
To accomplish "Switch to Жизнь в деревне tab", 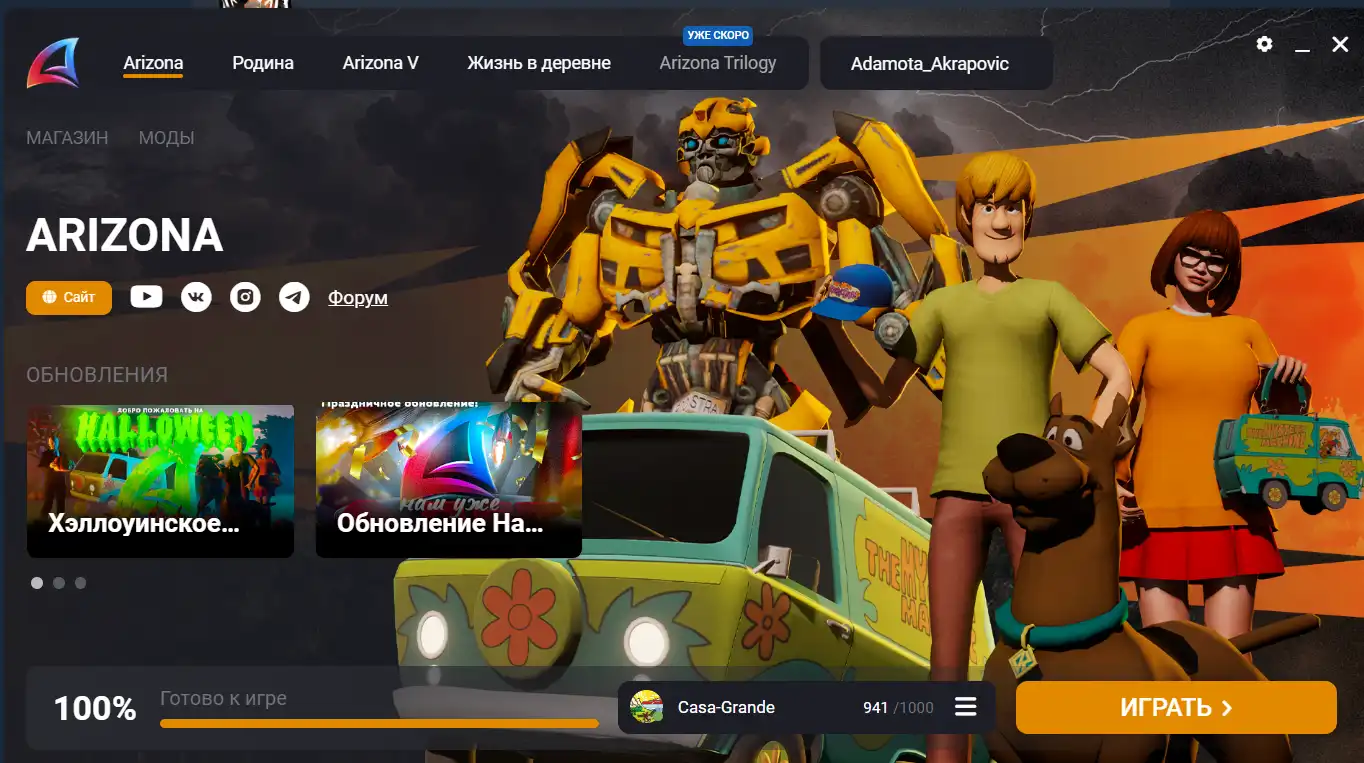I will [539, 63].
